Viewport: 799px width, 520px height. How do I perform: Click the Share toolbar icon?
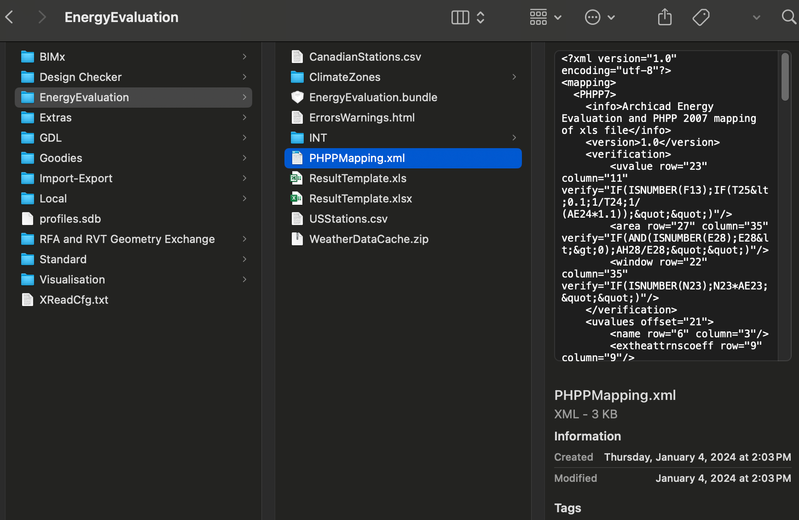(665, 18)
